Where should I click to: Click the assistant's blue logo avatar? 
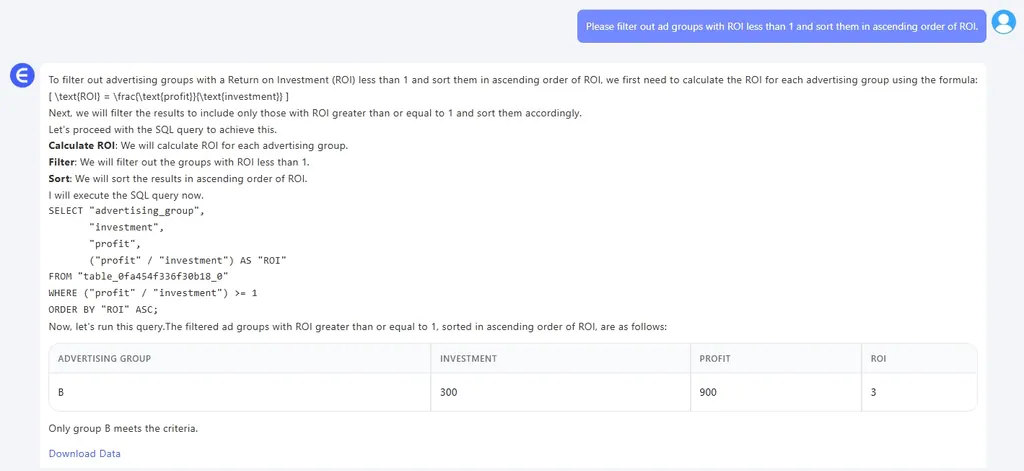pyautogui.click(x=22, y=74)
